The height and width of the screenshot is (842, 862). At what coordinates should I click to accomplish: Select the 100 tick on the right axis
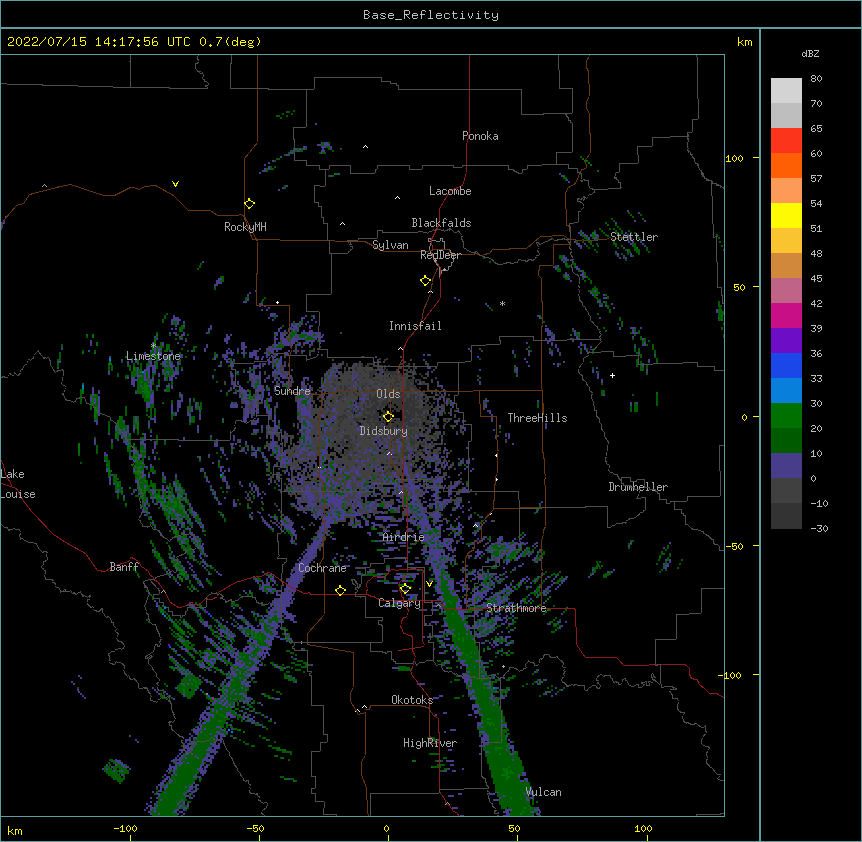coord(734,158)
